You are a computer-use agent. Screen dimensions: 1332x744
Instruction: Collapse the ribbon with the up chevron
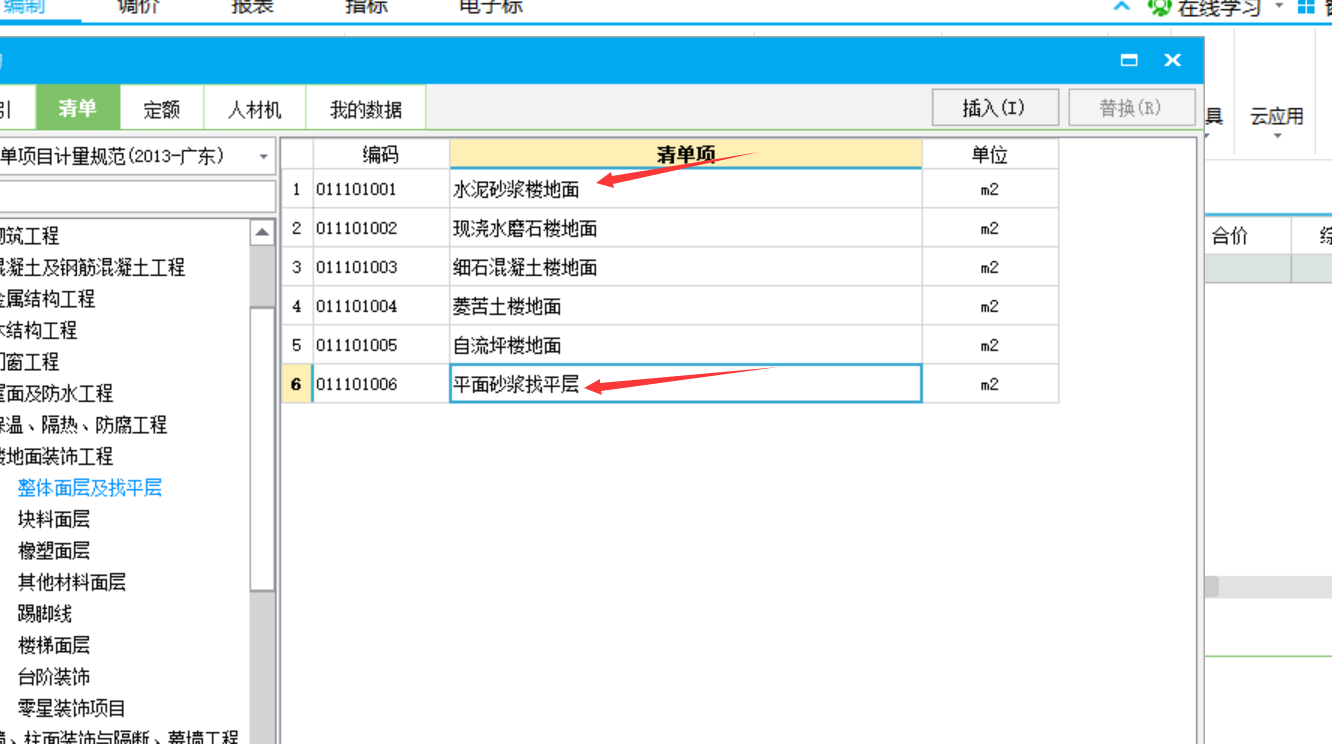(x=1122, y=7)
